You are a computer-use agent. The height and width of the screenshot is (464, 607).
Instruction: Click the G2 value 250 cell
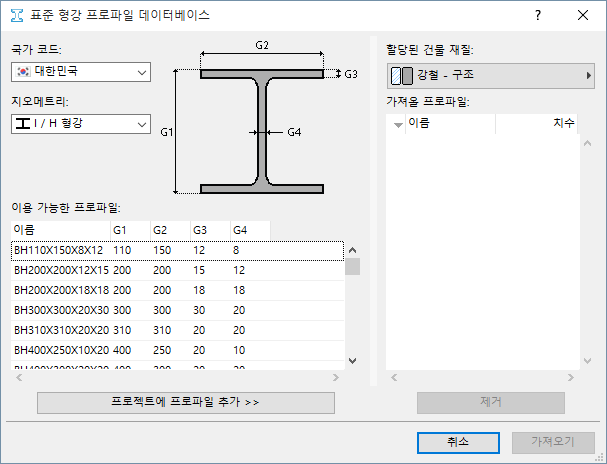point(162,351)
